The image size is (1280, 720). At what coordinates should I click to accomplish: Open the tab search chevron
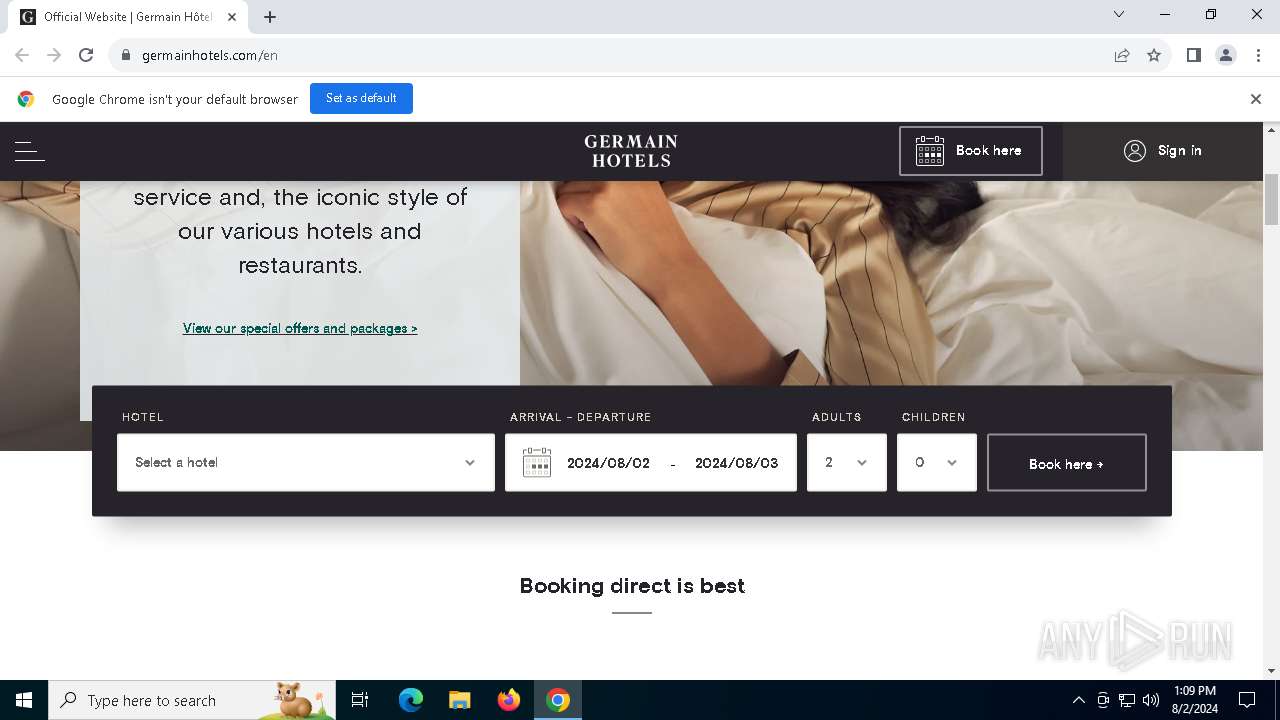[x=1119, y=15]
